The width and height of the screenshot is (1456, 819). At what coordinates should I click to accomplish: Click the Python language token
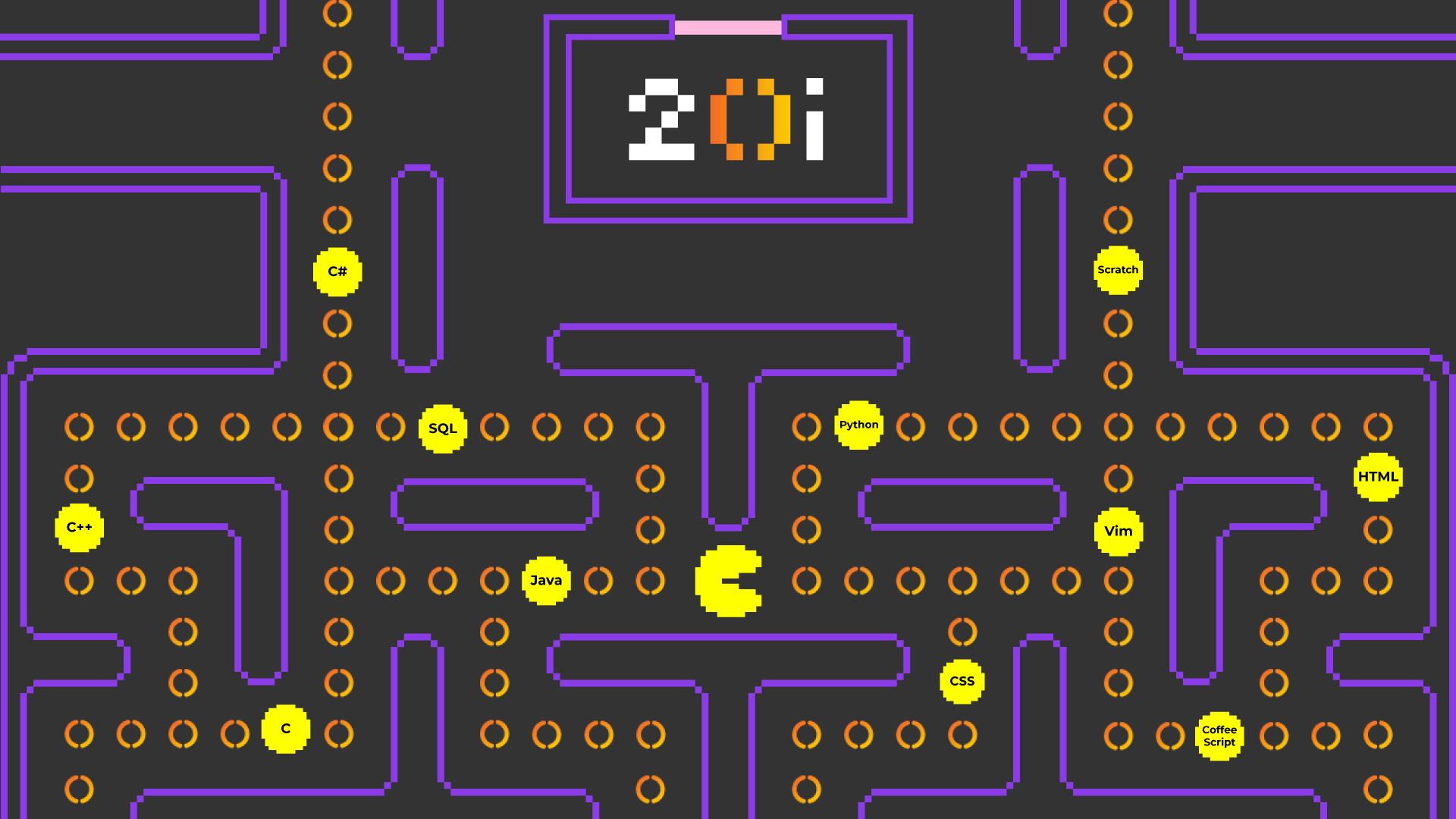click(x=858, y=424)
